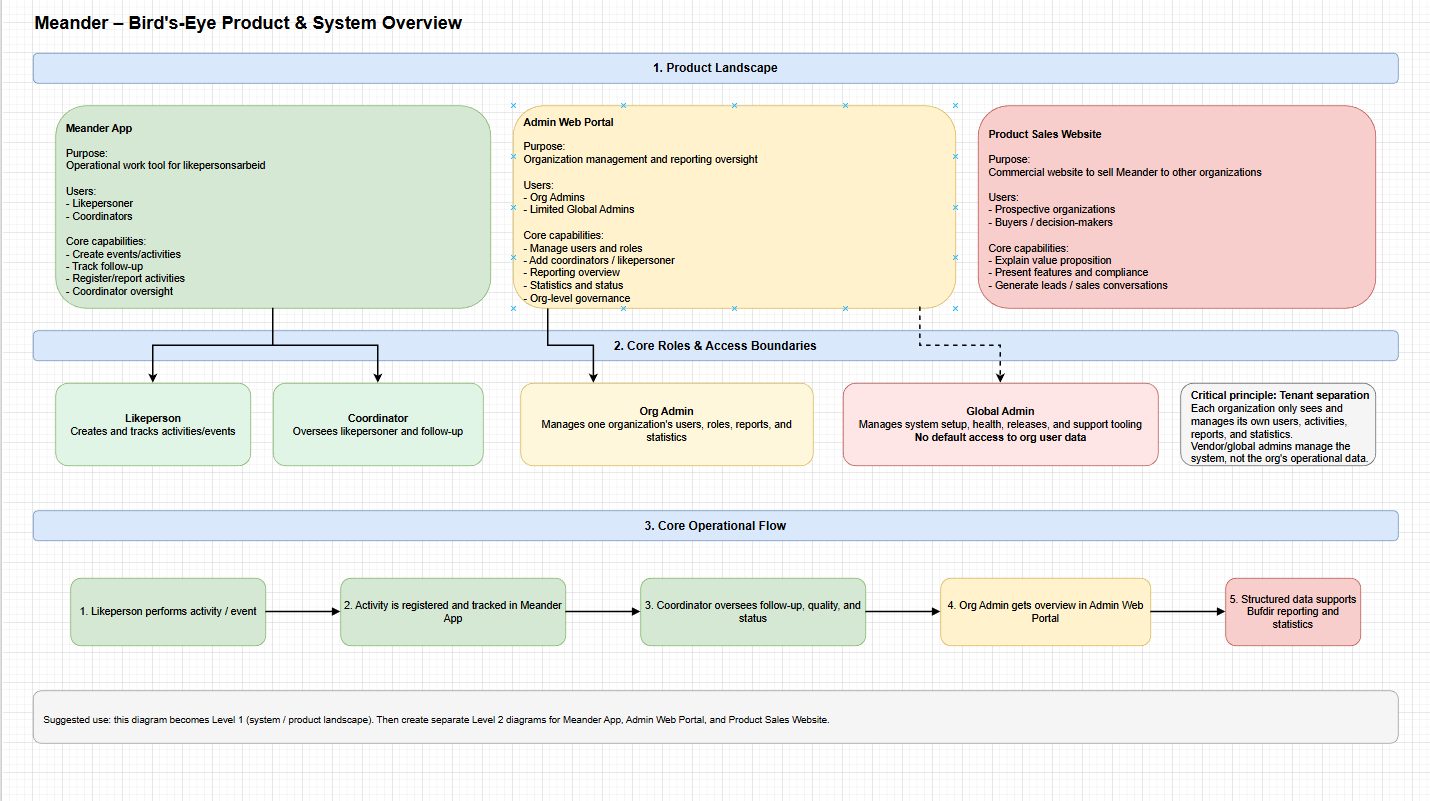Click the green Meander App product box

pos(273,207)
